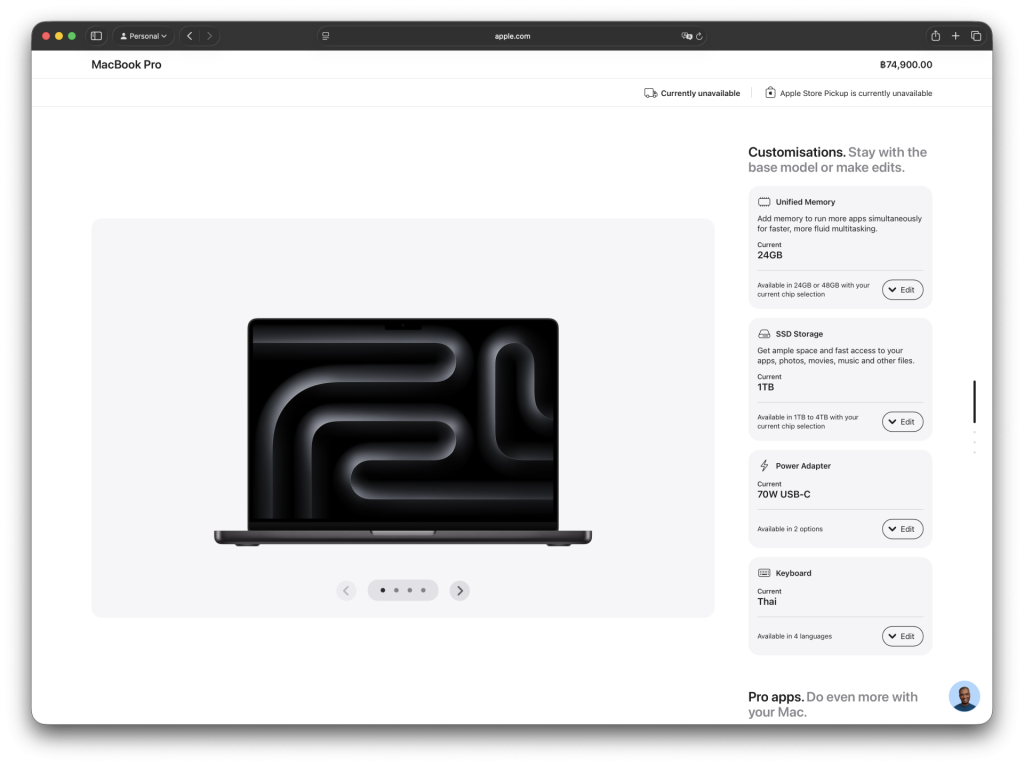Click the Apple Store Pickup unavailable link

855,93
